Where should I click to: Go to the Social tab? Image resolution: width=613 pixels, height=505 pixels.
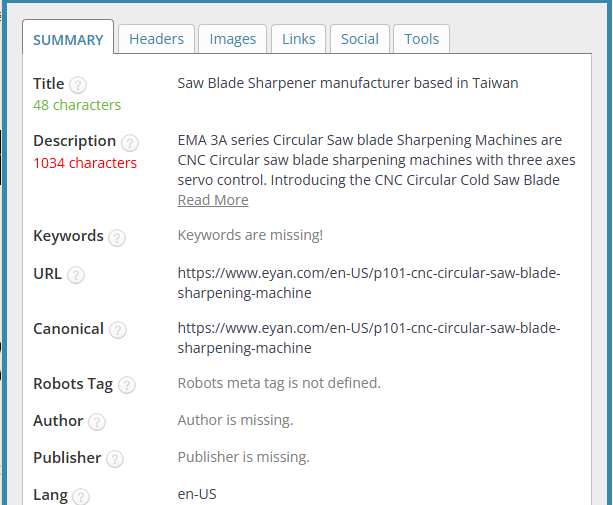(360, 39)
